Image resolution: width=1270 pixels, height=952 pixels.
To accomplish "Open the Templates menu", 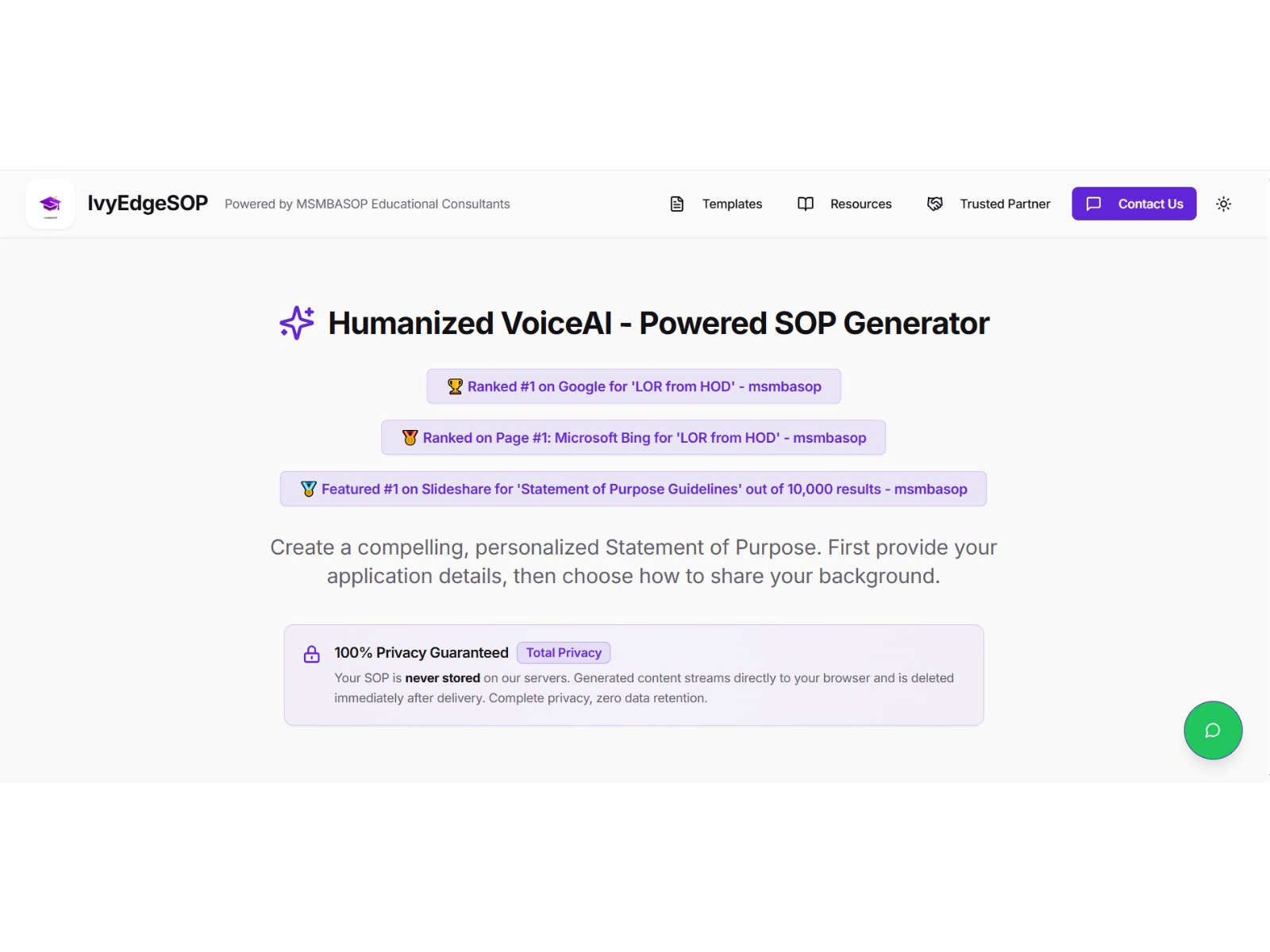I will click(x=732, y=204).
